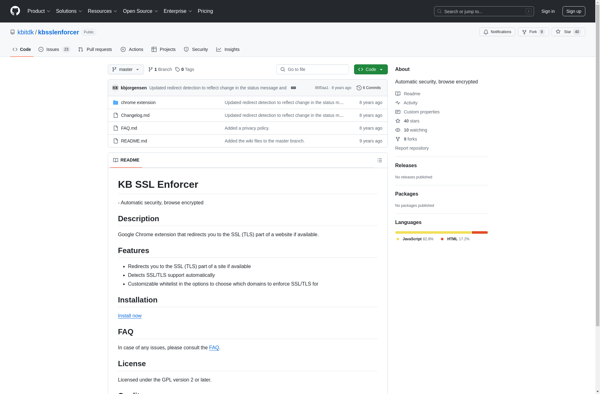Click the chrome extension folder icon
600x394 pixels.
[116, 103]
